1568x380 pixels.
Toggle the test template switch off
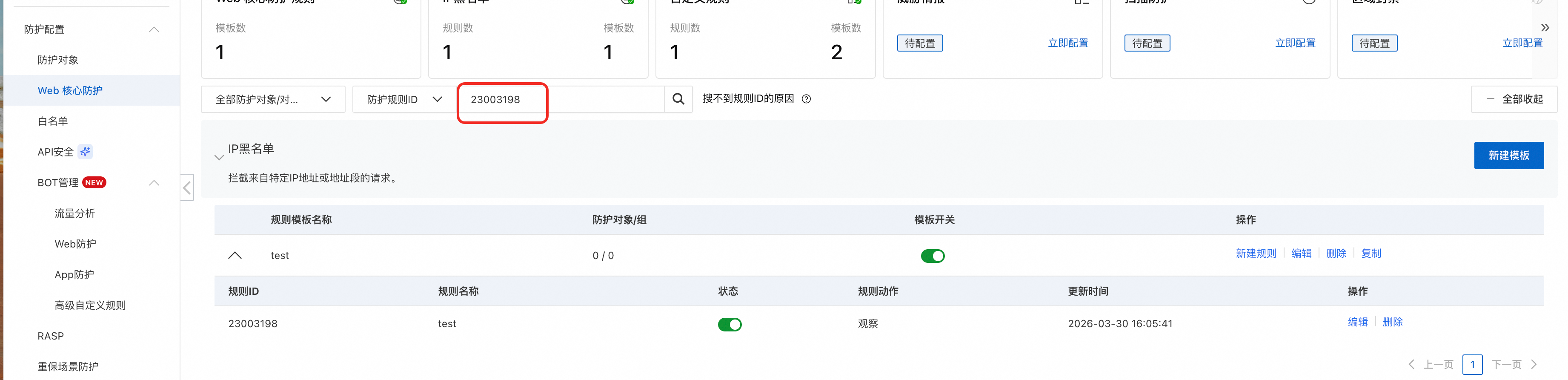933,256
